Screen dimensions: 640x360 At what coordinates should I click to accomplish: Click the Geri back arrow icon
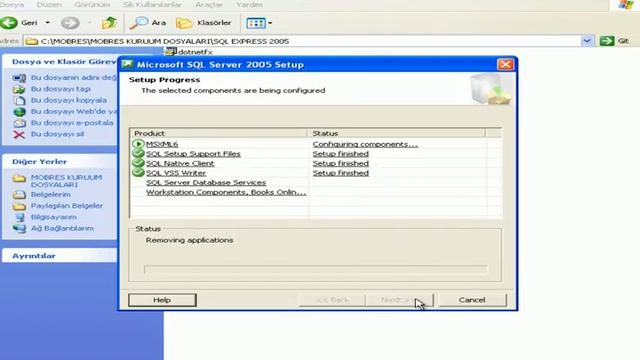[x=9, y=23]
